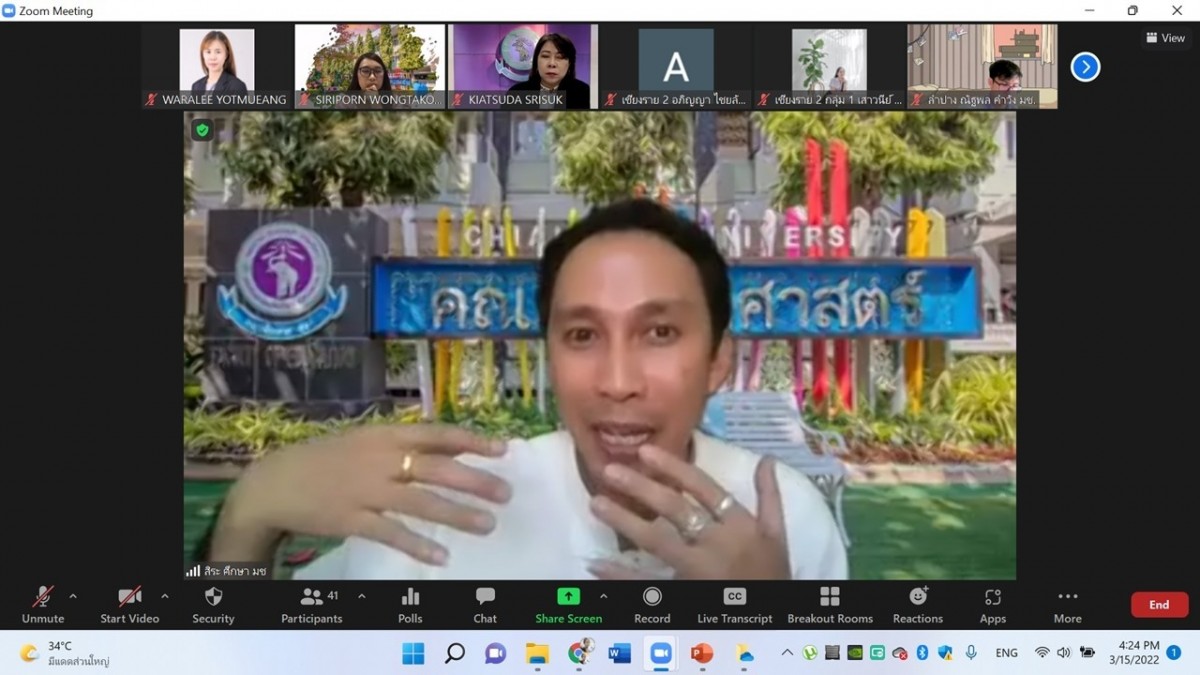Enable Live Transcript captions
The height and width of the screenshot is (675, 1200).
tap(735, 605)
